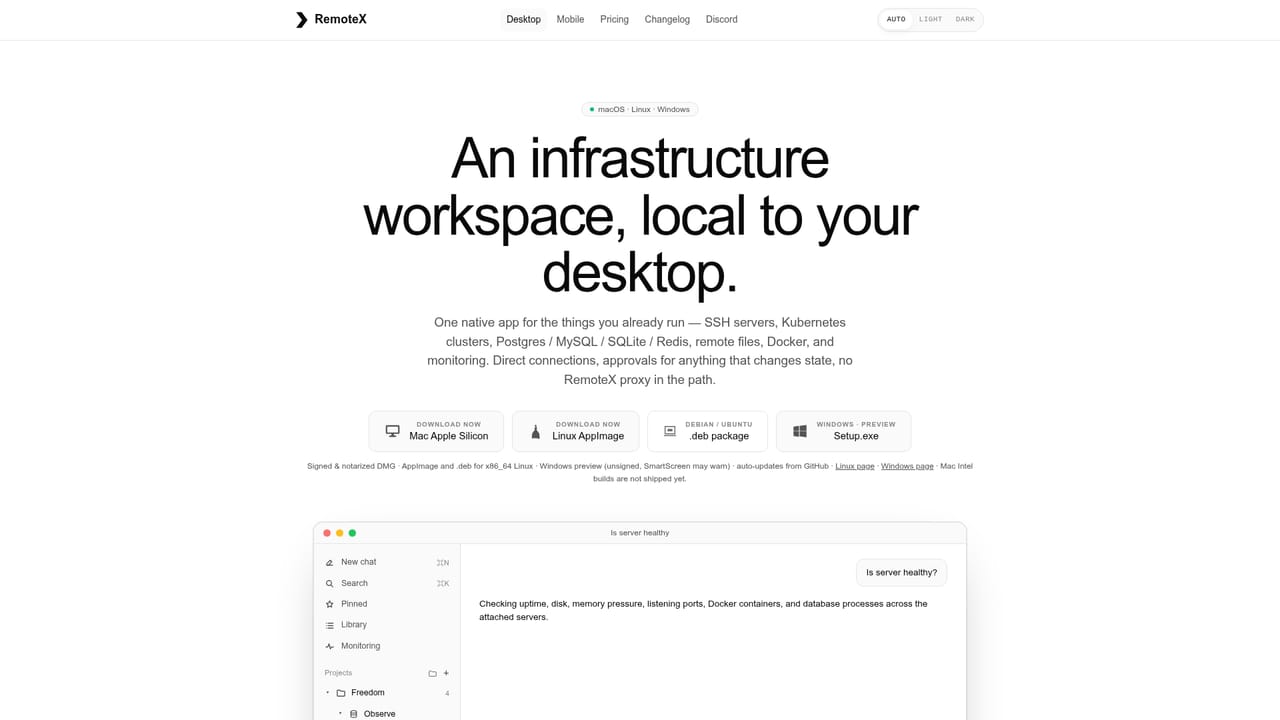Image resolution: width=1280 pixels, height=720 pixels.
Task: Click the 'Projects' section label
Action: tap(338, 673)
